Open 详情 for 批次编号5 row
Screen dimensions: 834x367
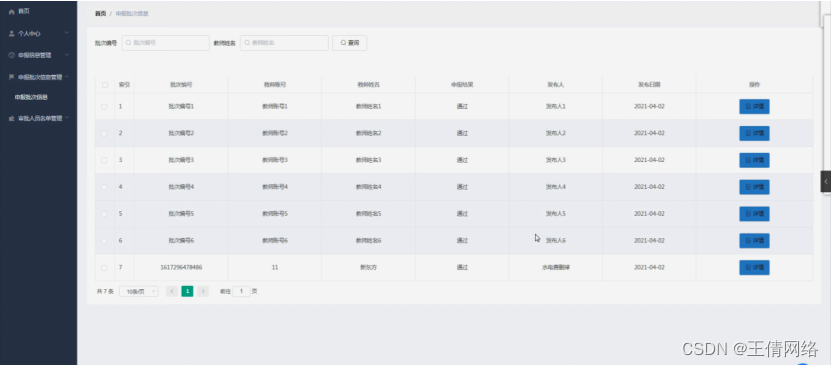tap(754, 214)
